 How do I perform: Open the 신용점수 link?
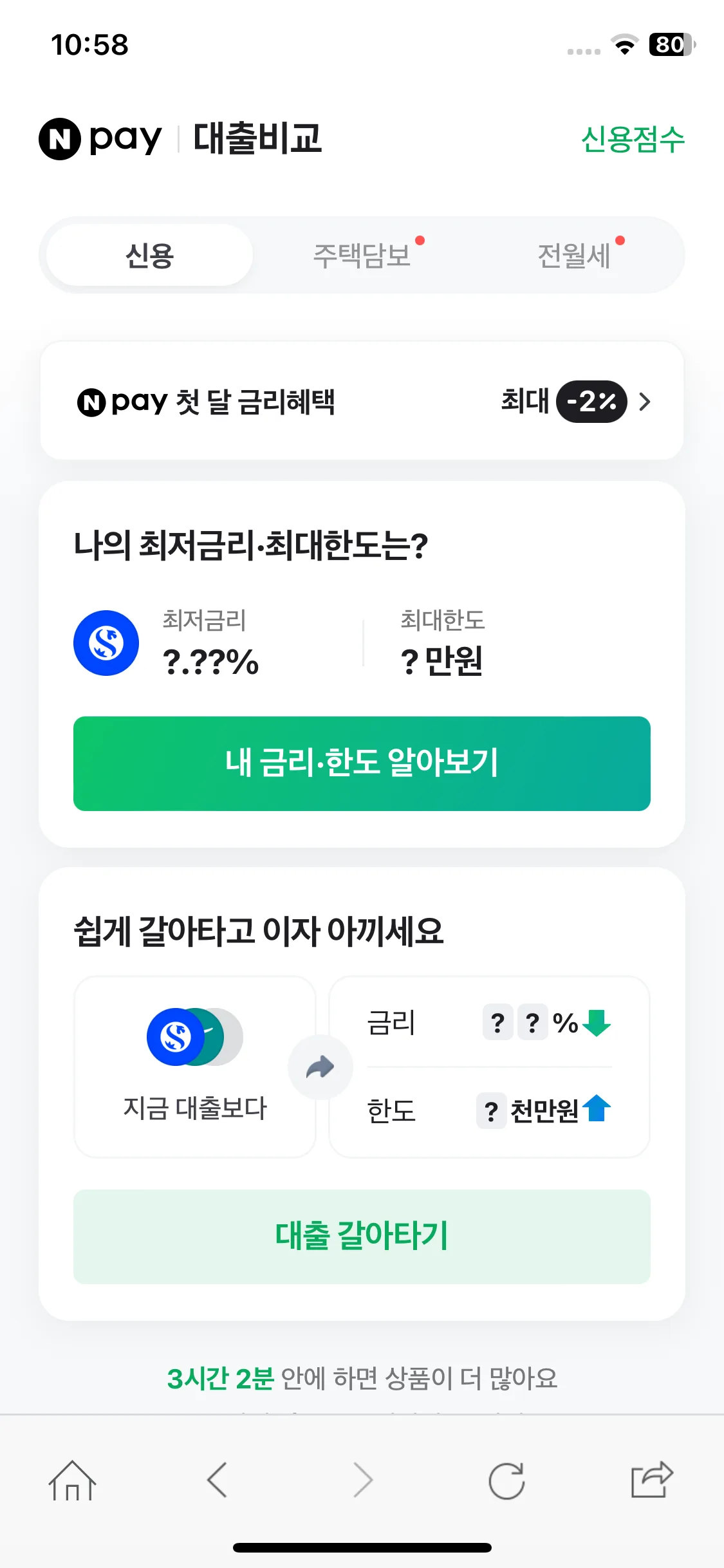(x=633, y=139)
